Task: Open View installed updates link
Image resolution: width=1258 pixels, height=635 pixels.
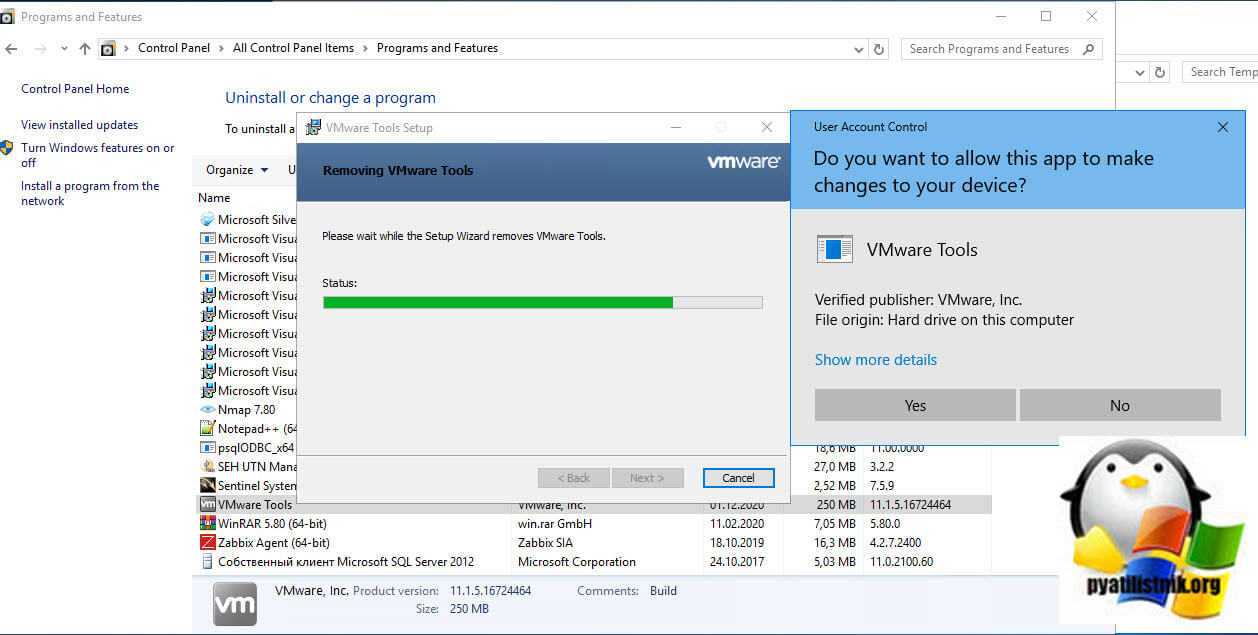Action: click(80, 125)
